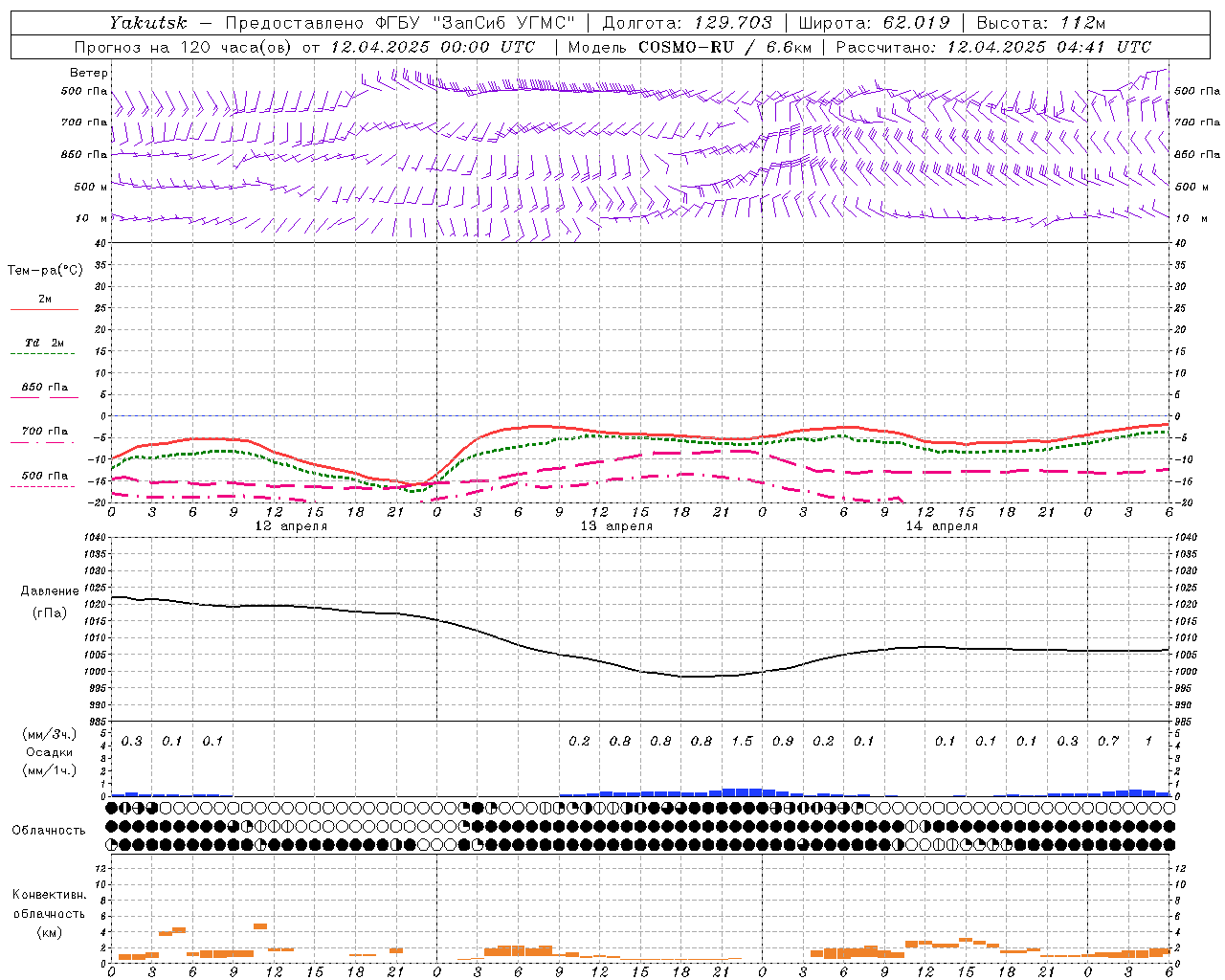Click the 1.5 precipitation amount value

pyautogui.click(x=743, y=741)
